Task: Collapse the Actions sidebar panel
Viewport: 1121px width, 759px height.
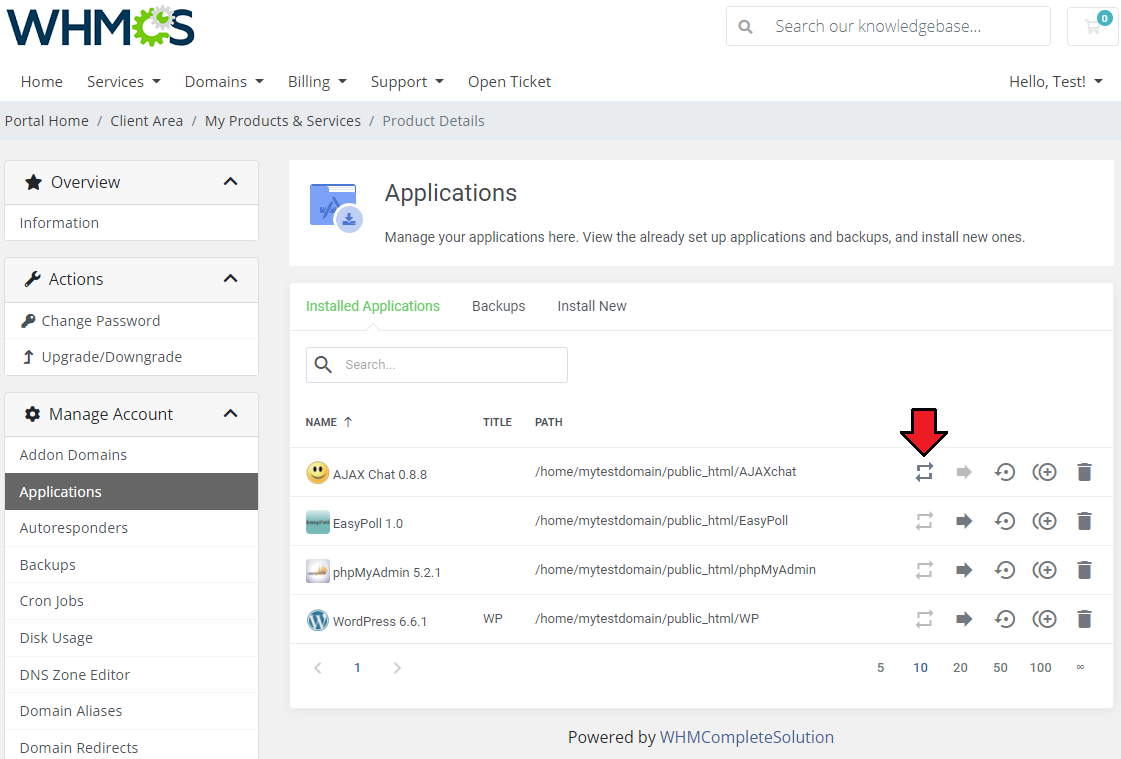Action: (x=230, y=279)
